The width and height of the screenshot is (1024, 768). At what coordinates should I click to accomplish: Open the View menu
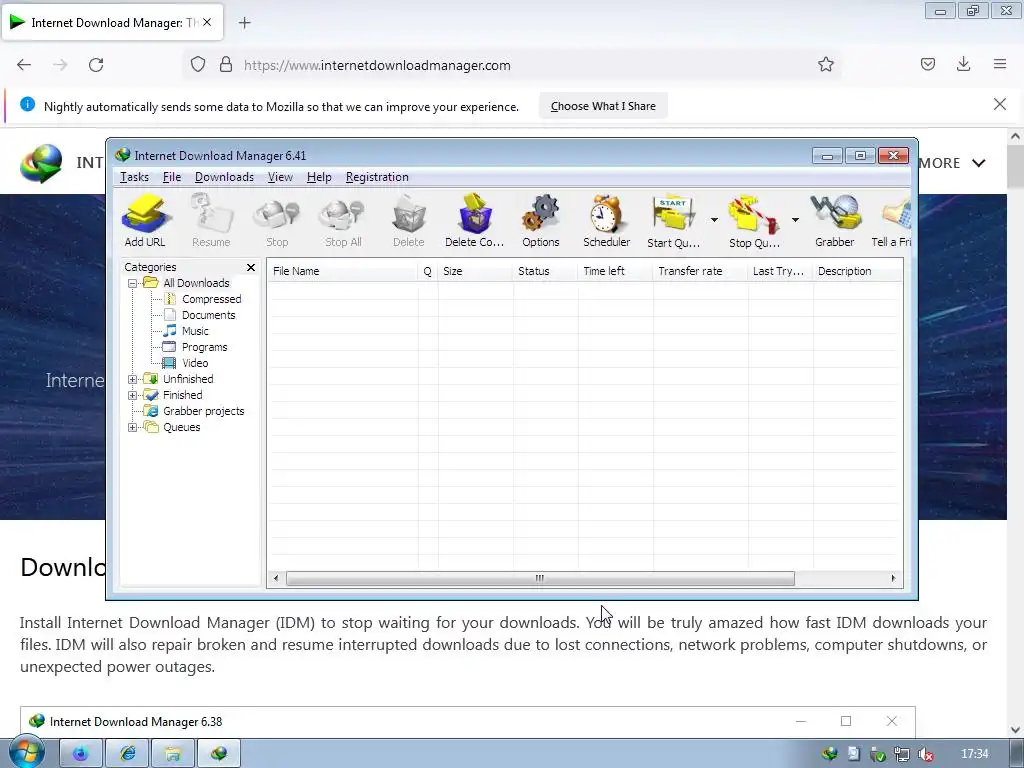[280, 177]
